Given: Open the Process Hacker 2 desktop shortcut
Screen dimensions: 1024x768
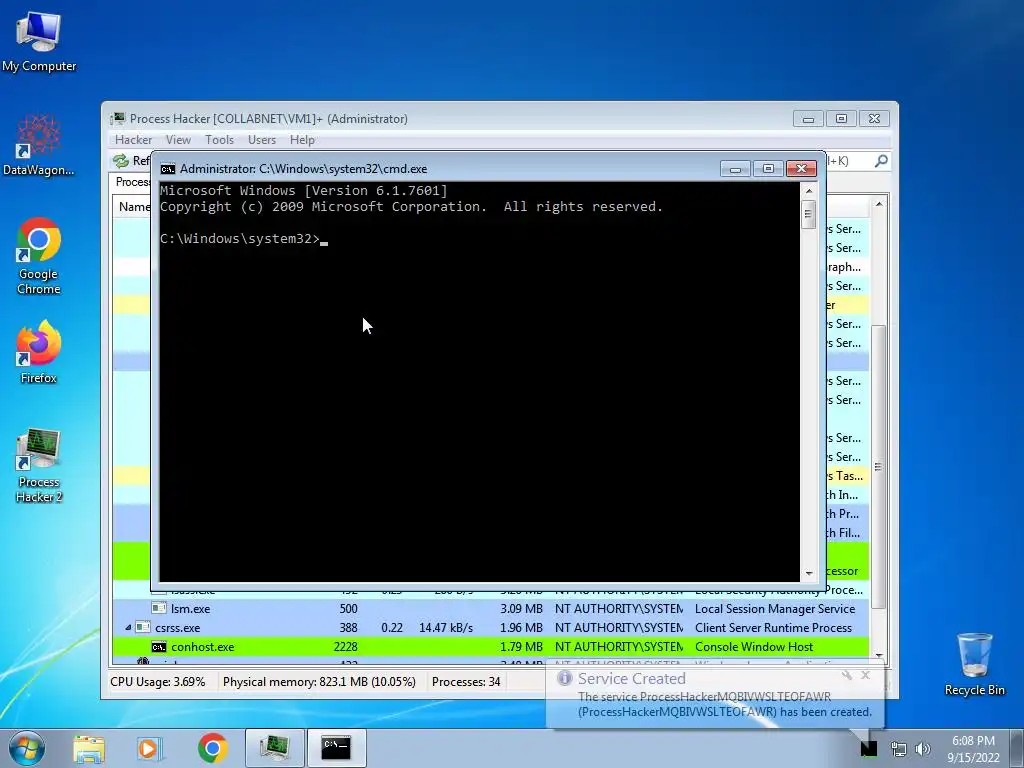Looking at the screenshot, I should click(x=39, y=465).
